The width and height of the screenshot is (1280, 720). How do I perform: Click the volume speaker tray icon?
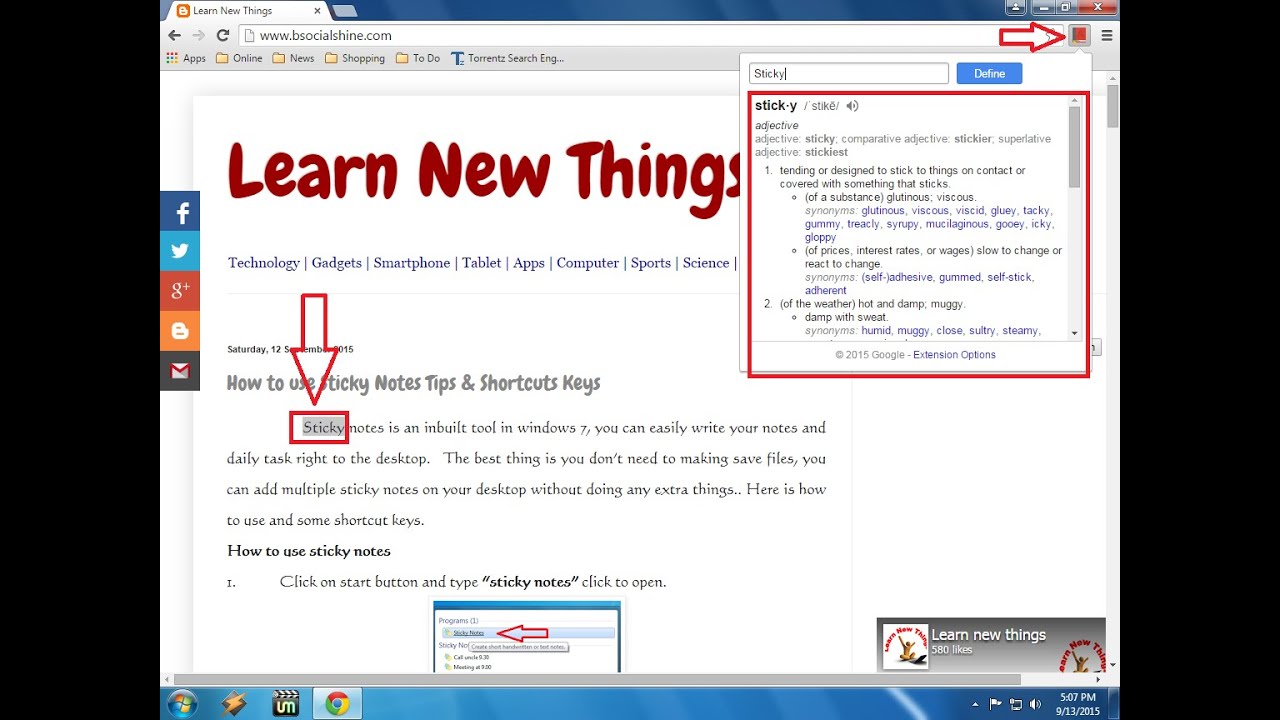pos(1034,704)
